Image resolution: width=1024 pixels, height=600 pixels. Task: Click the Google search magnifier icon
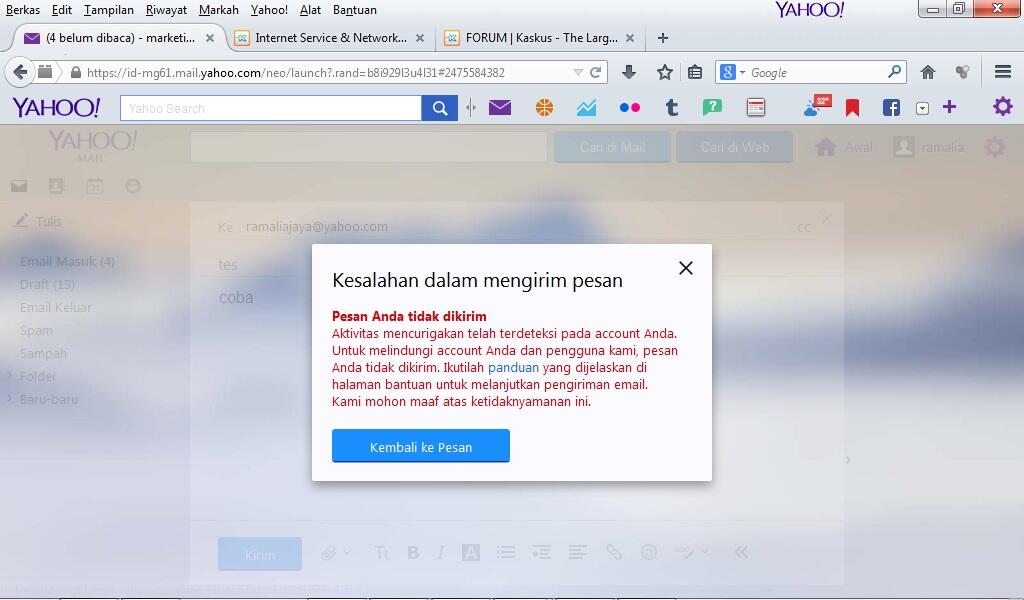click(894, 72)
